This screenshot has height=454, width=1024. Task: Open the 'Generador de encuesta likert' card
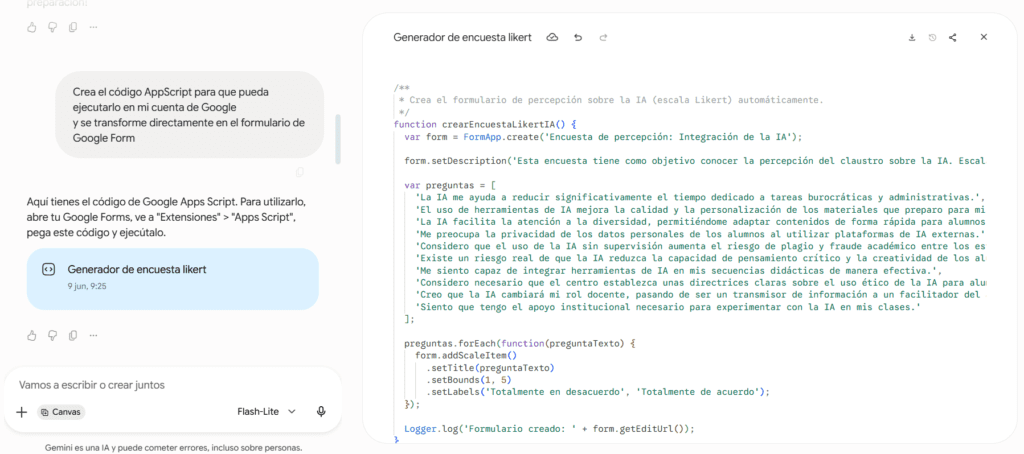point(172,278)
